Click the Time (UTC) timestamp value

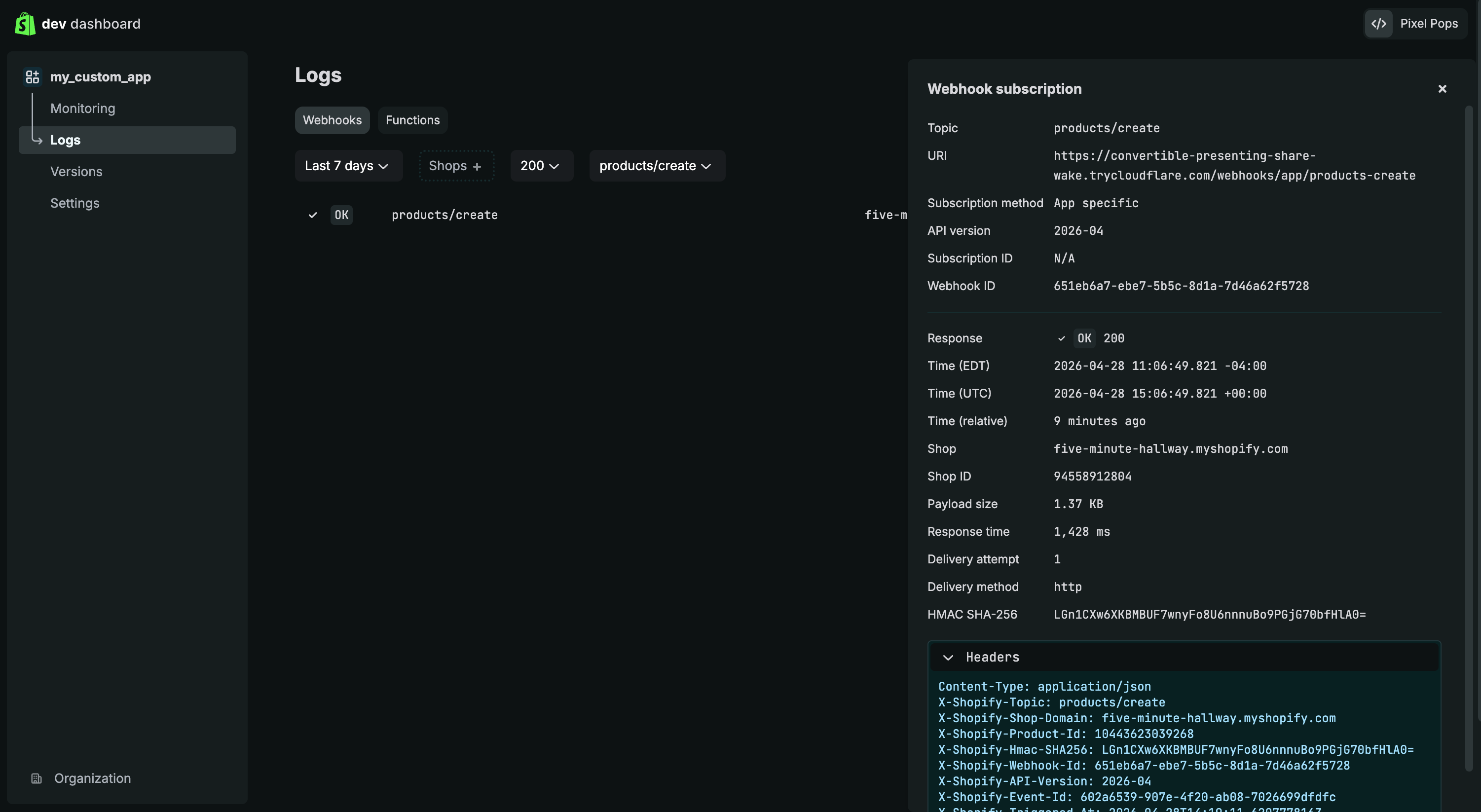pos(1160,393)
